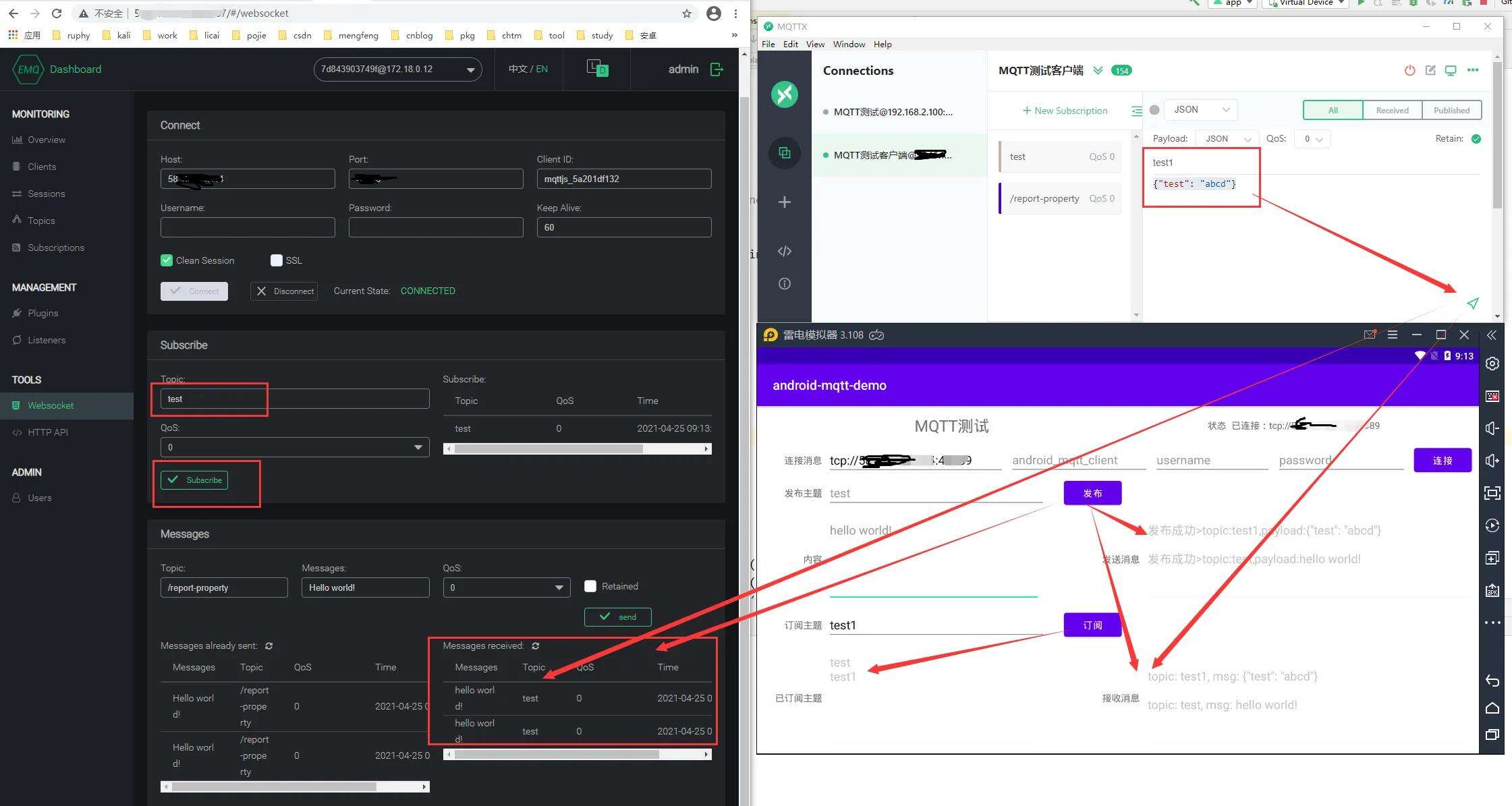This screenshot has width=1512, height=806.
Task: Click the MQTTX send message paper-plane icon
Action: click(1473, 304)
